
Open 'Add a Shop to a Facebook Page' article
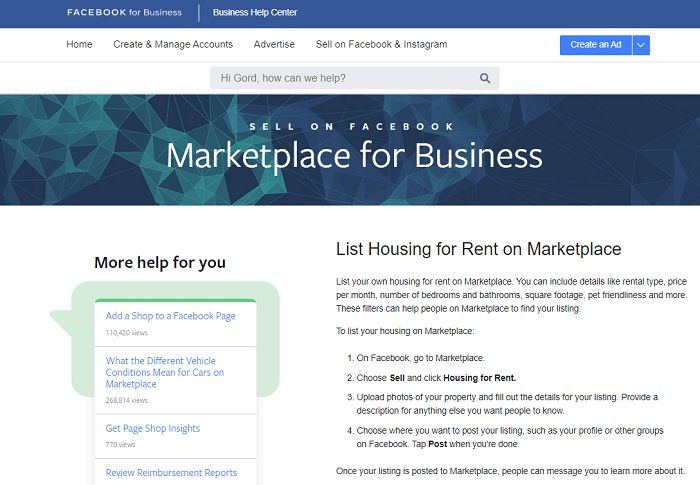(x=171, y=316)
